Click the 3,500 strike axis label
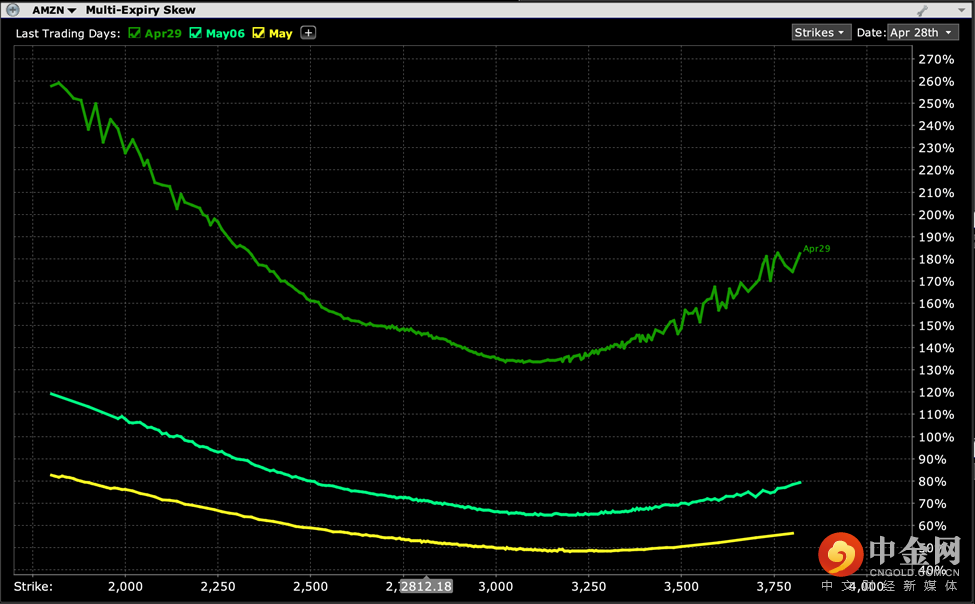 click(x=681, y=587)
